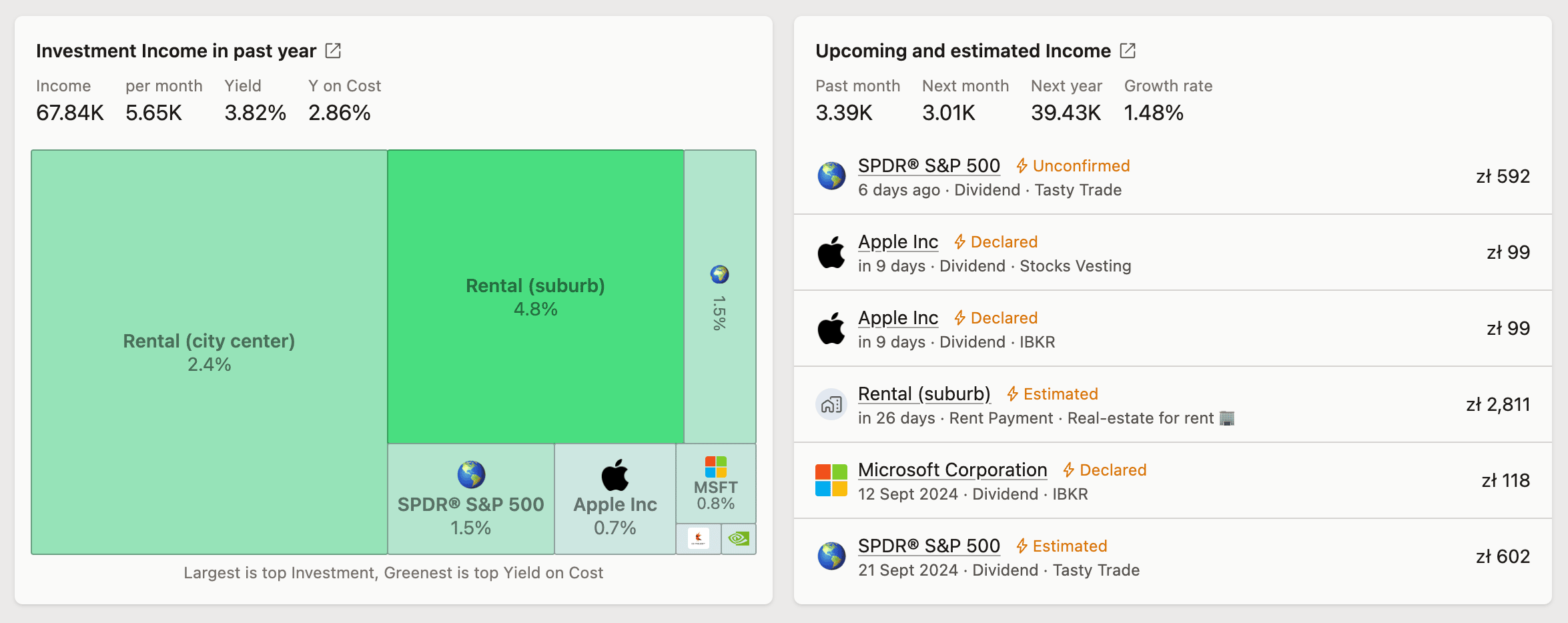Click the Yield value 3.82%
1568x623 pixels.
[256, 113]
